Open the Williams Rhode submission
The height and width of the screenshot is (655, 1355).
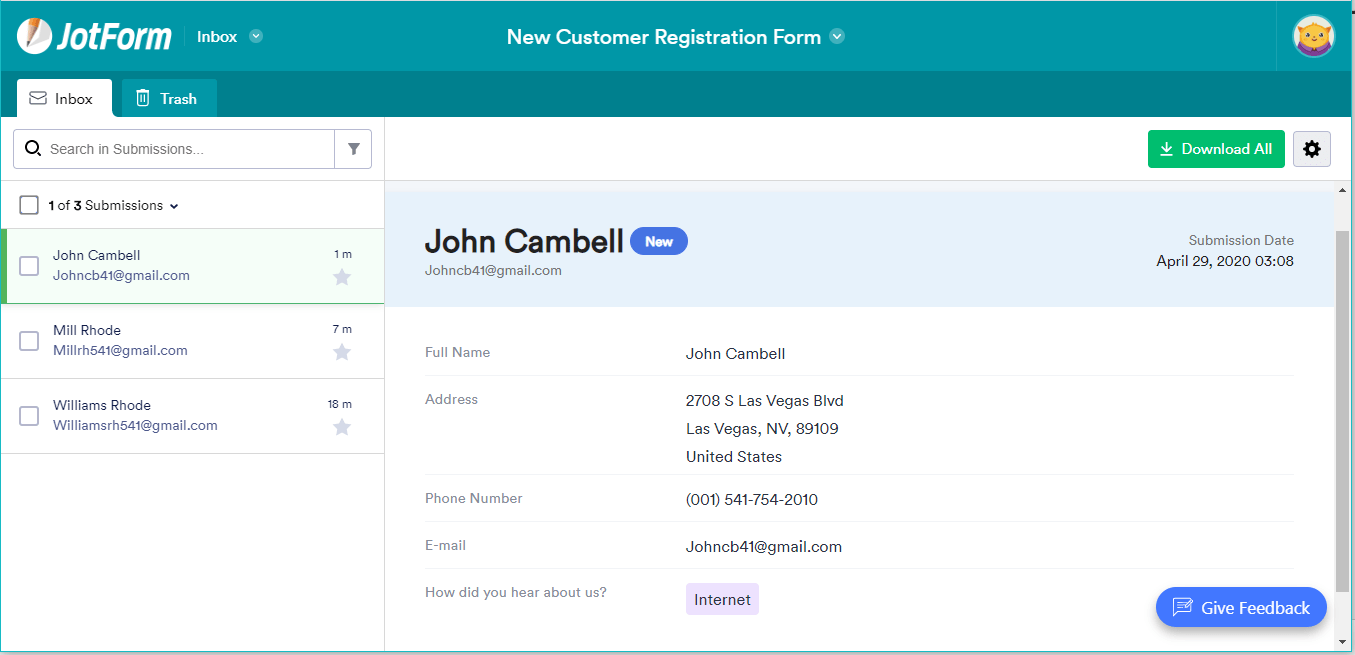(192, 416)
